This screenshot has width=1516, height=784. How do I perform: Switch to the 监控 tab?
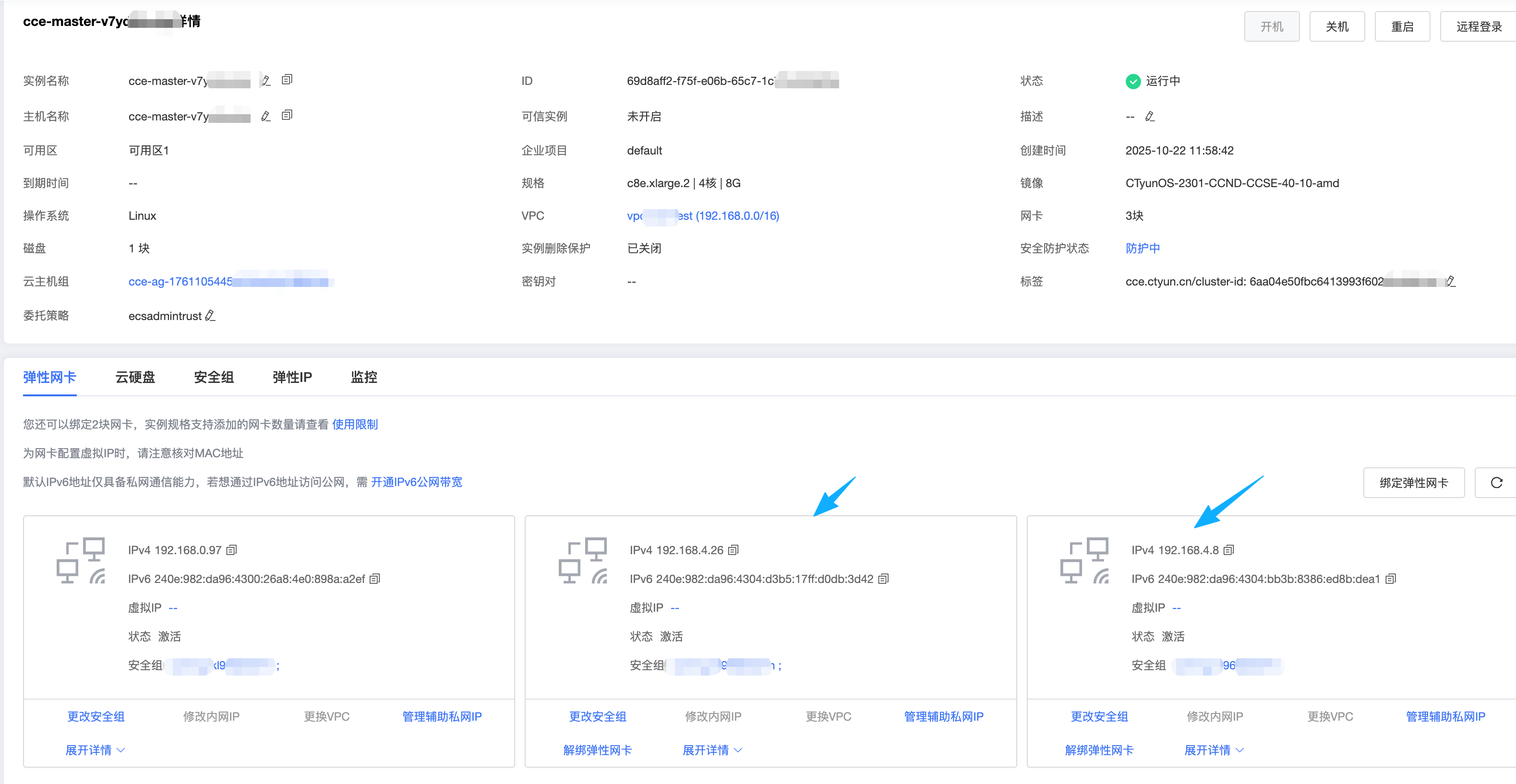coord(364,377)
